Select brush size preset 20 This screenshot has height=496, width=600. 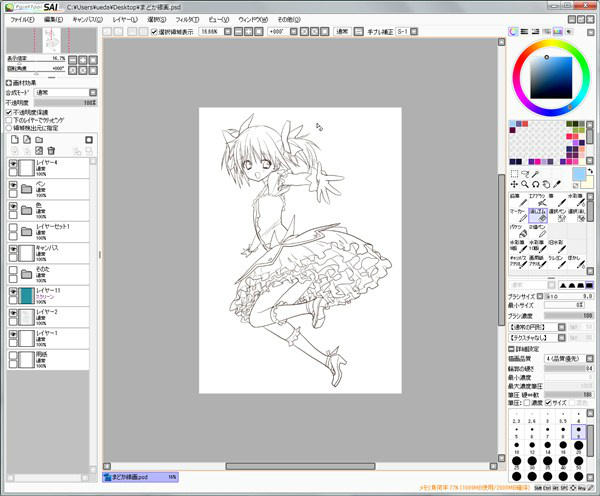point(578,447)
